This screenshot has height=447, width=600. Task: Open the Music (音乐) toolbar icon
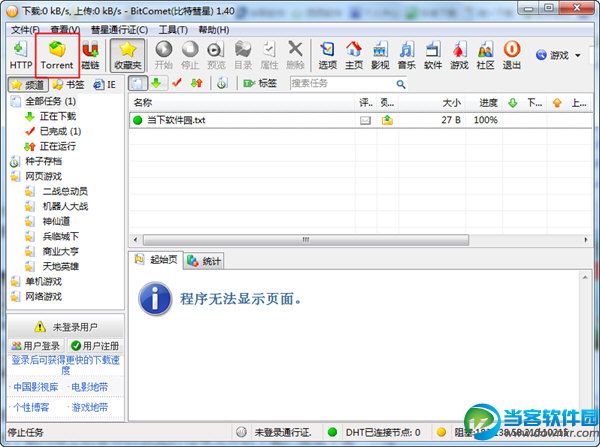pos(407,55)
